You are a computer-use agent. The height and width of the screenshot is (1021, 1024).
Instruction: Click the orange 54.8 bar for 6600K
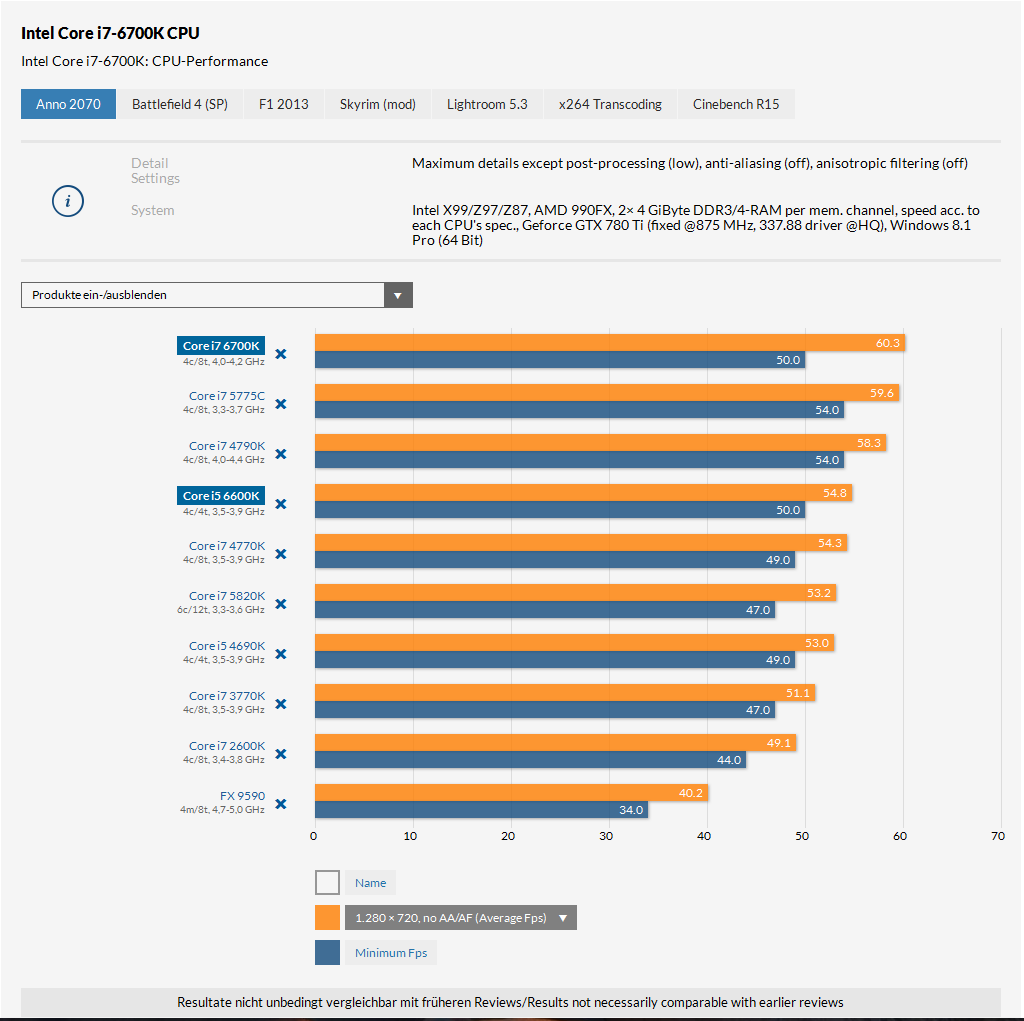tap(583, 493)
